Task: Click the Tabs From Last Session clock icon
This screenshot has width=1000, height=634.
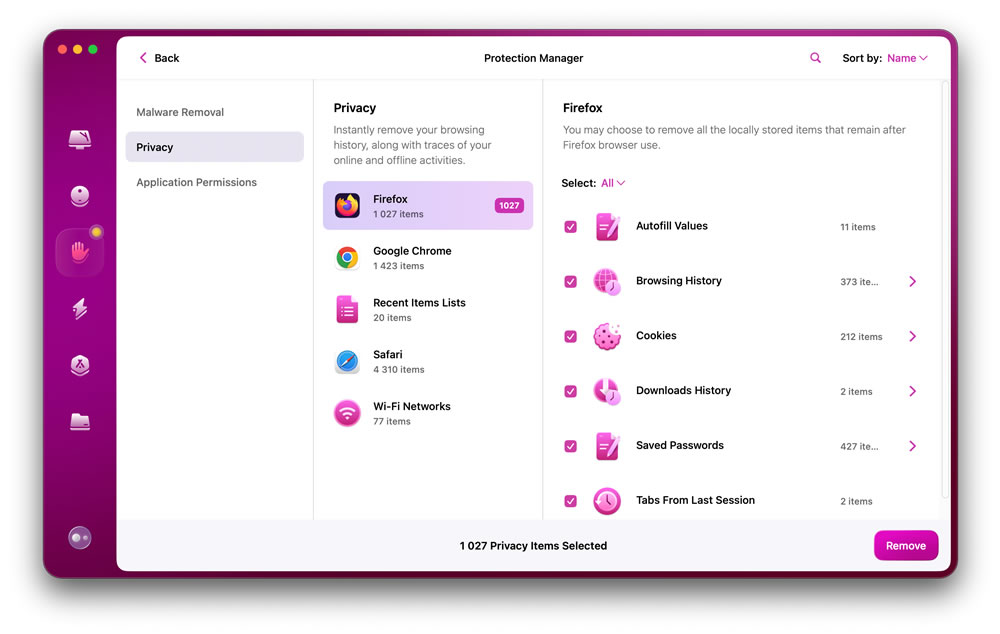Action: click(x=607, y=501)
